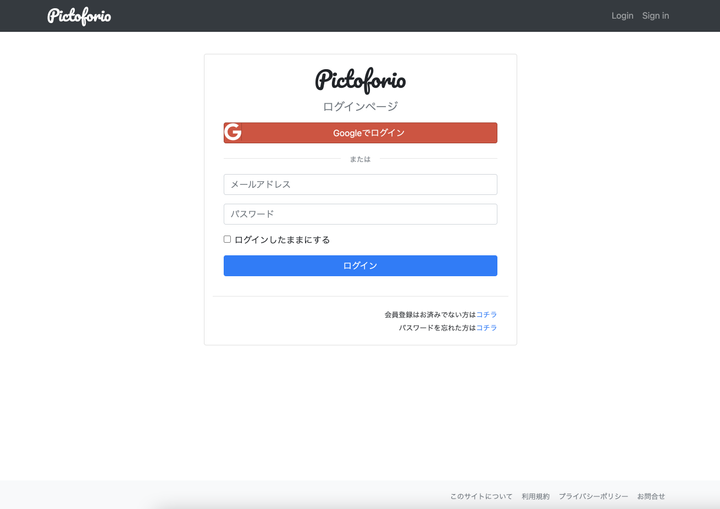Open このサイトについて in the footer
The image size is (720, 509).
click(481, 496)
